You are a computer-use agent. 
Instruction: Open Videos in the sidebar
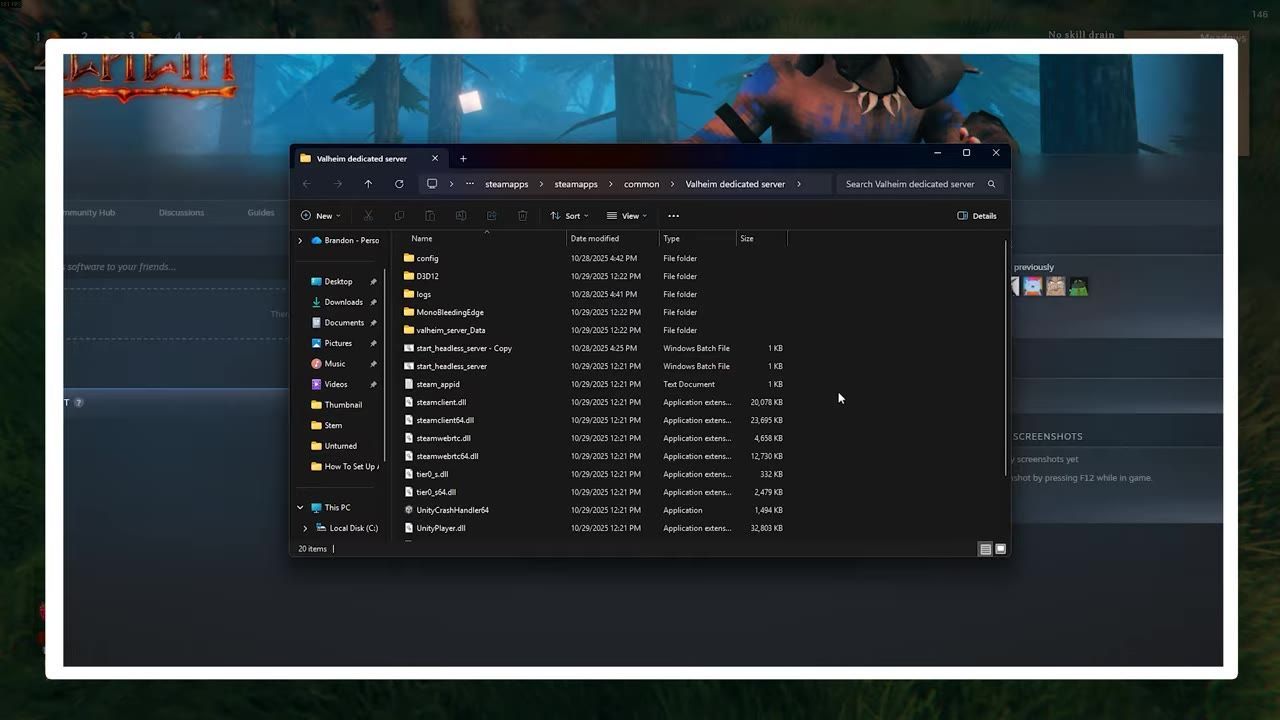335,384
